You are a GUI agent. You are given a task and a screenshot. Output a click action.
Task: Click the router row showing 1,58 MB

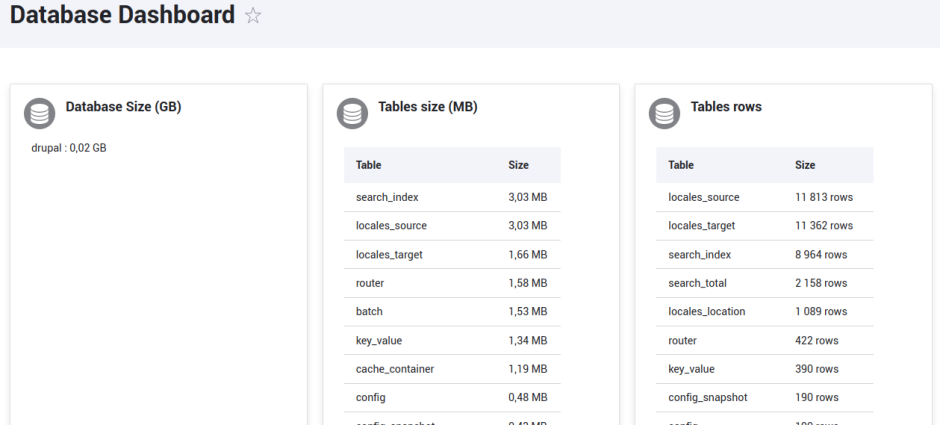click(452, 283)
